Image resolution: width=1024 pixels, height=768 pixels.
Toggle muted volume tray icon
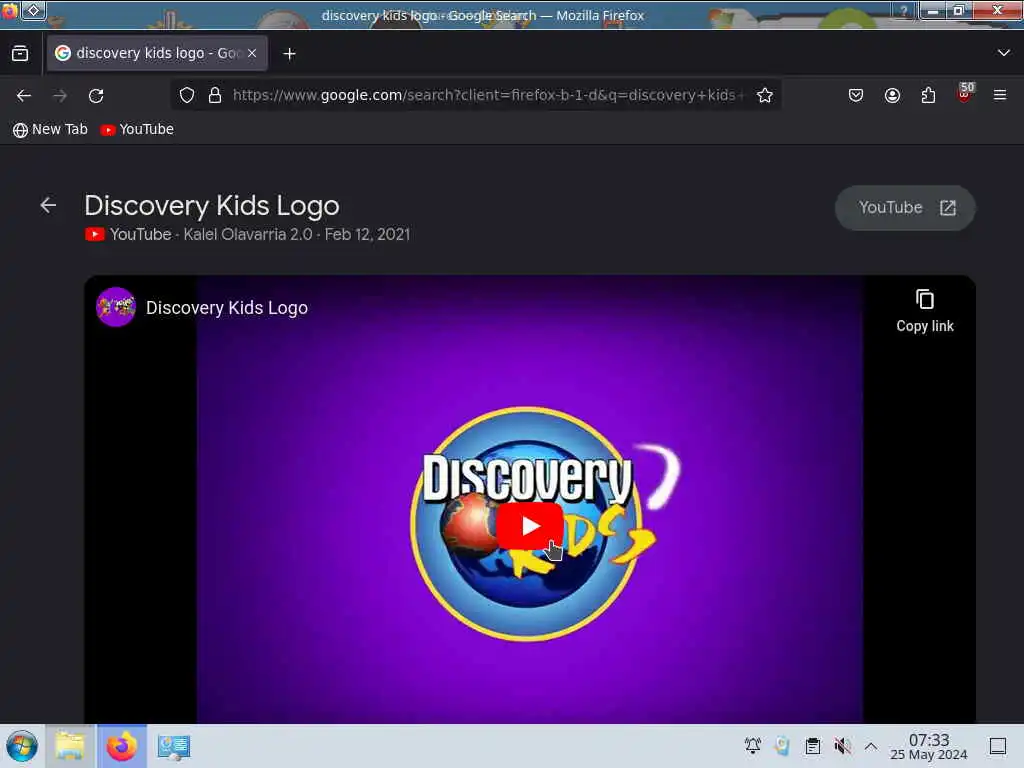[x=842, y=746]
